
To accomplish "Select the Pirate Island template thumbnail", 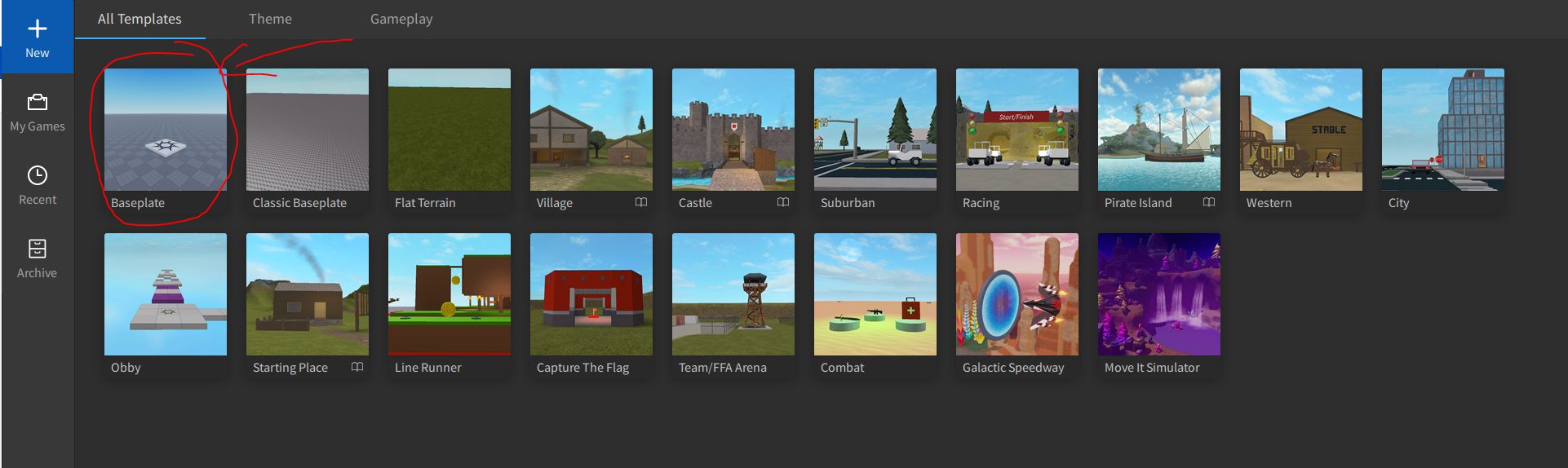I will [1159, 130].
